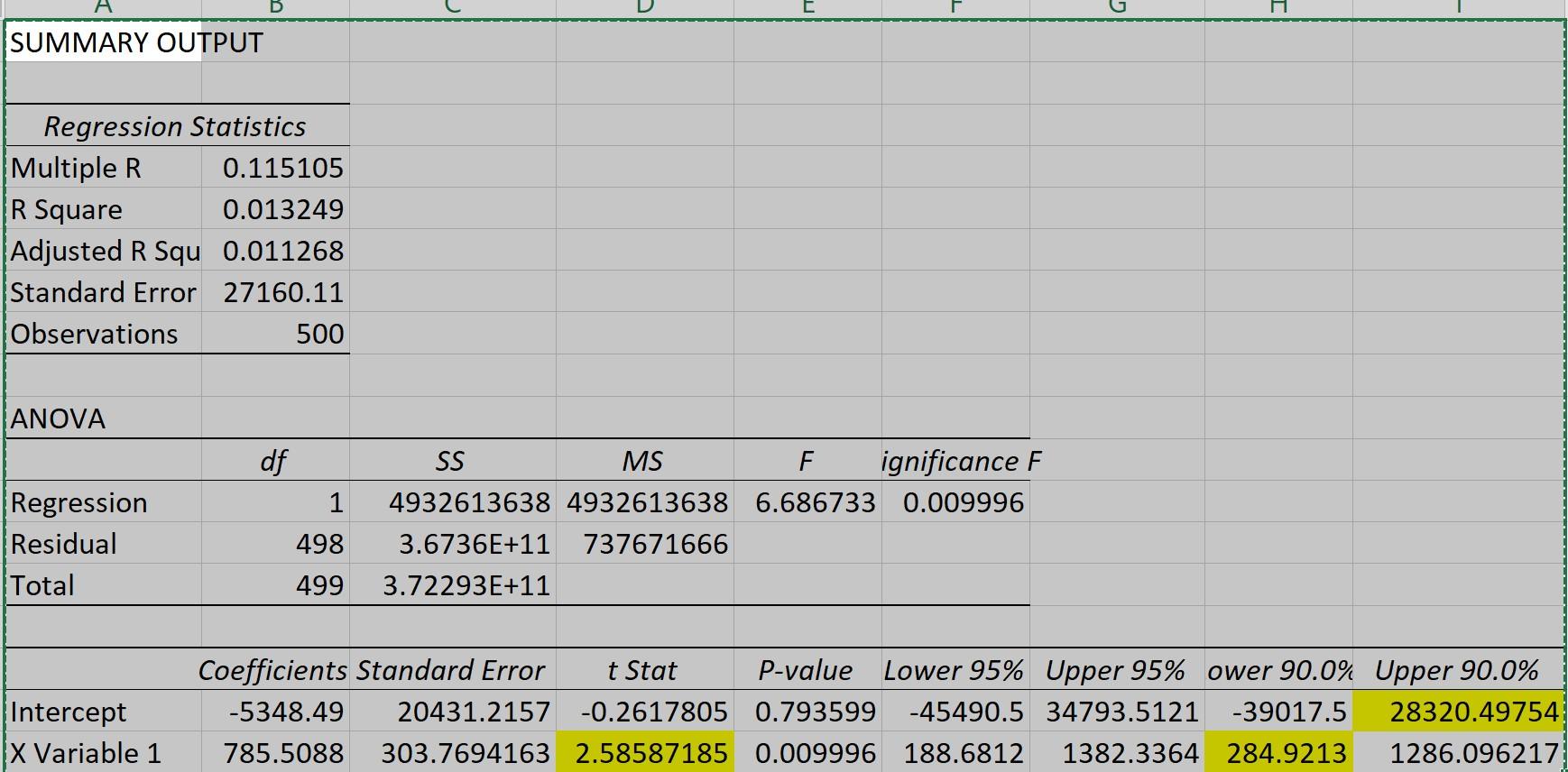1568x772 pixels.
Task: Select the Observations label cell
Action: [x=104, y=333]
